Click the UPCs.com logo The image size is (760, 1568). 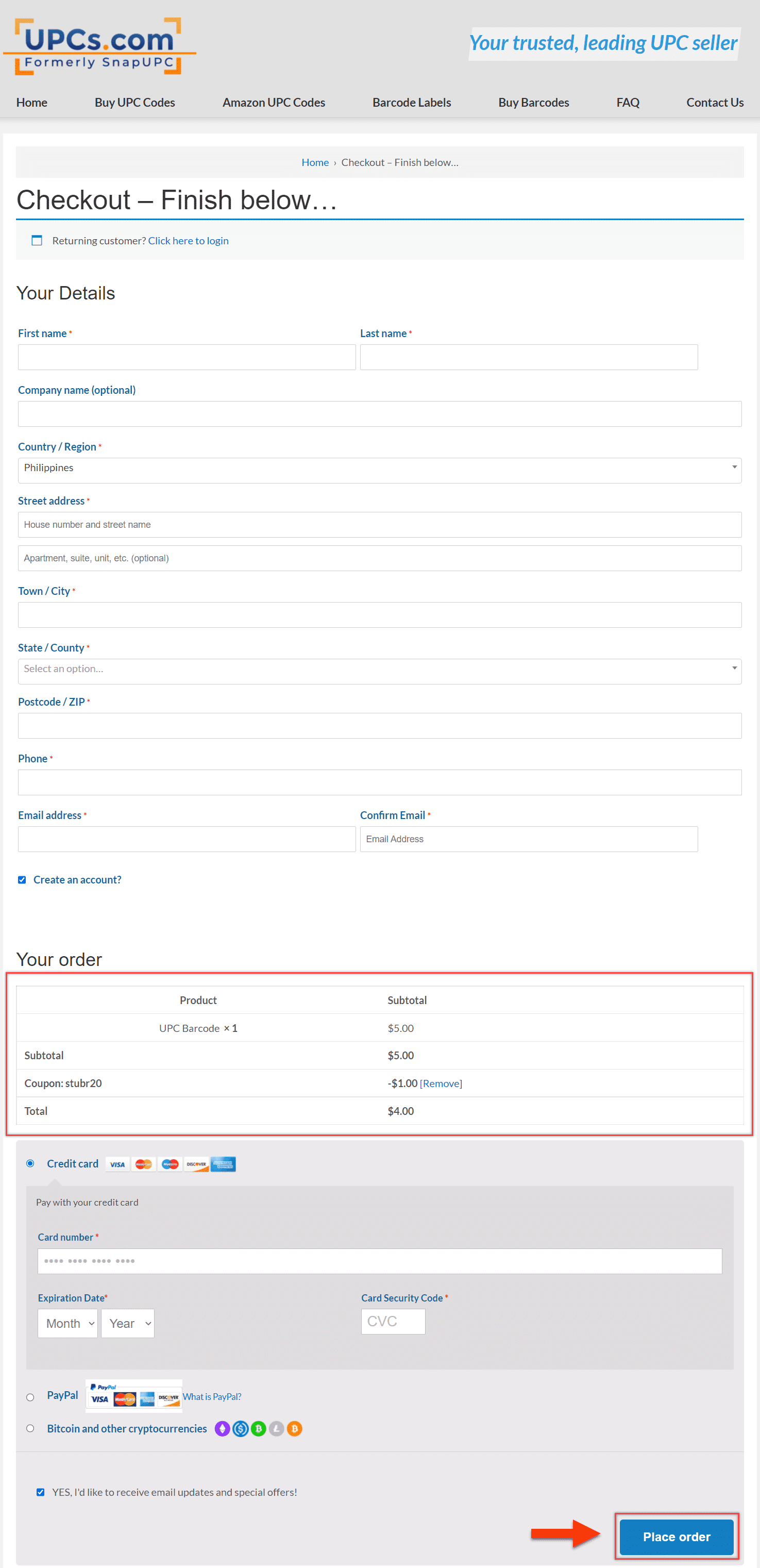click(x=99, y=46)
